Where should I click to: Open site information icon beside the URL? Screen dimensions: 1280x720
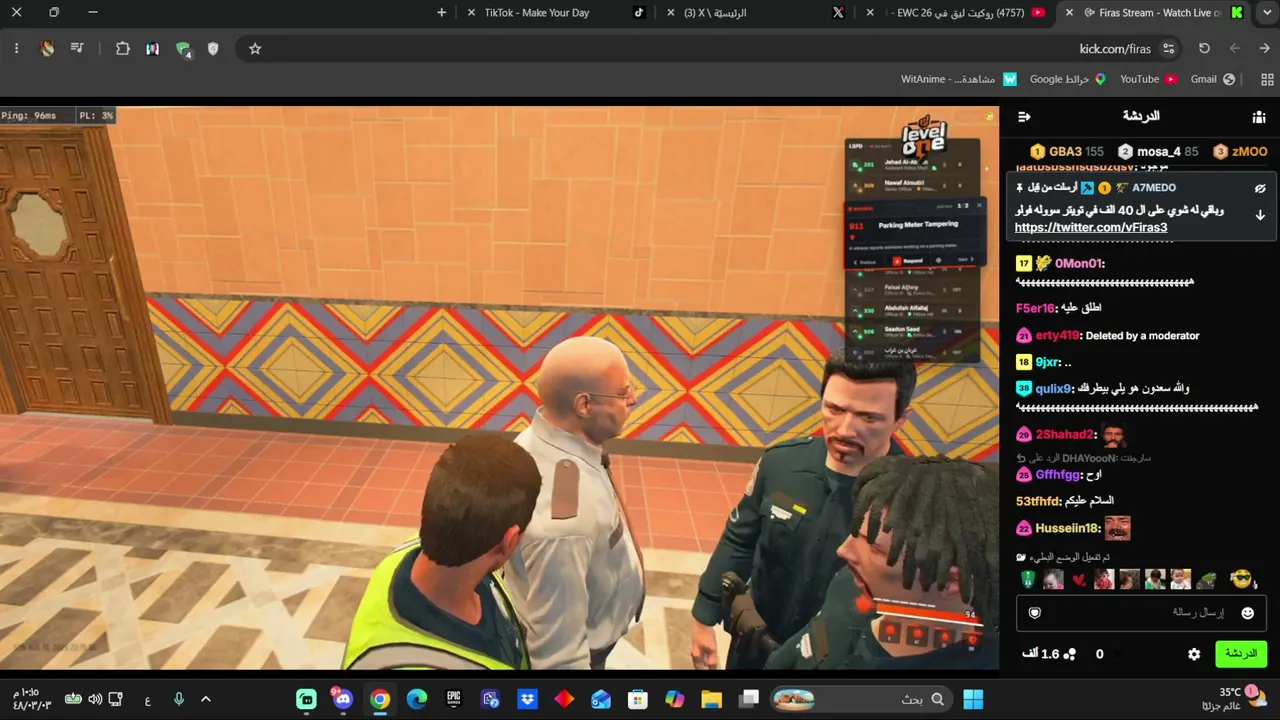point(1169,48)
